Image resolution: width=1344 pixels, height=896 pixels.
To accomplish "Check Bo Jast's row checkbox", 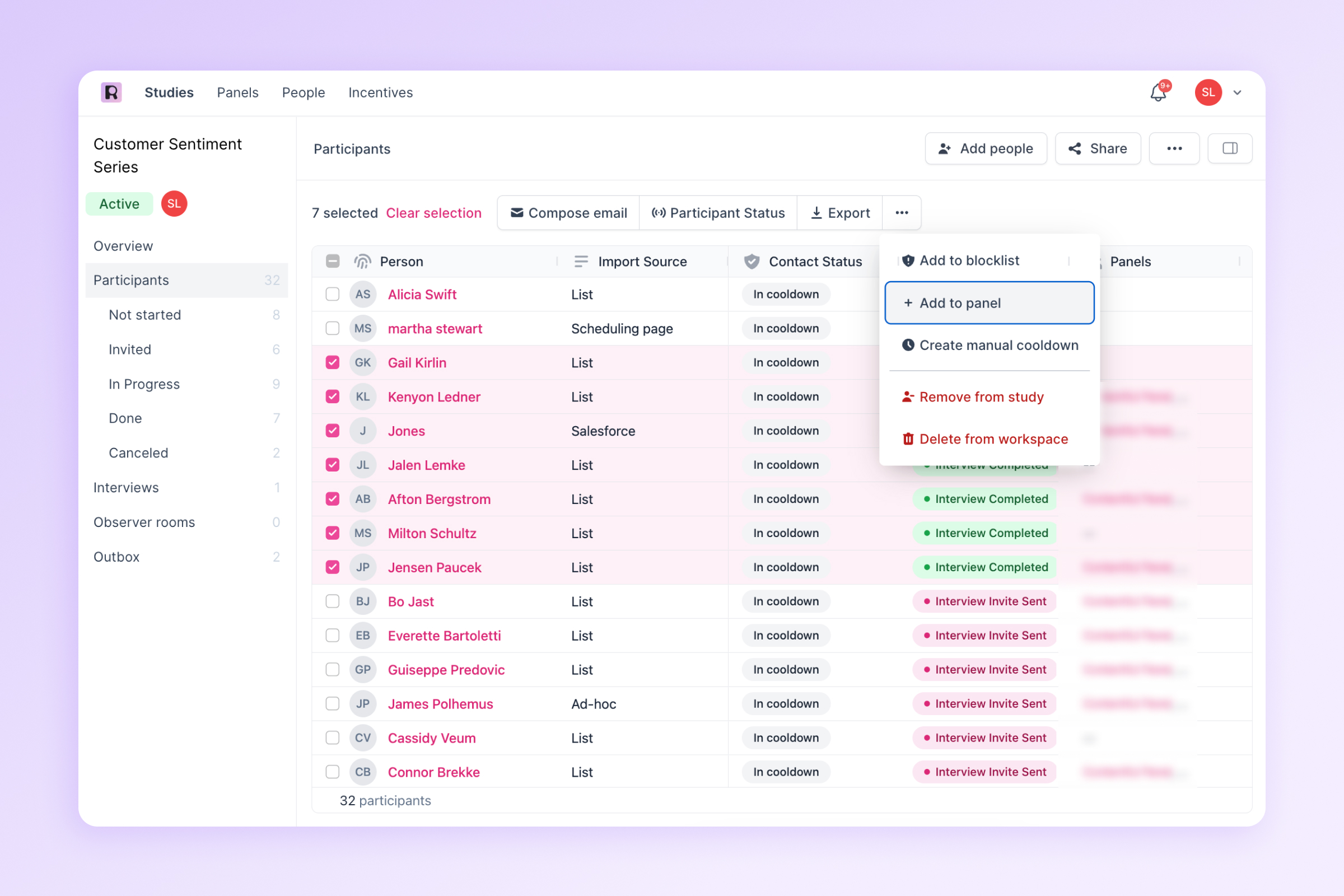I will (x=333, y=601).
